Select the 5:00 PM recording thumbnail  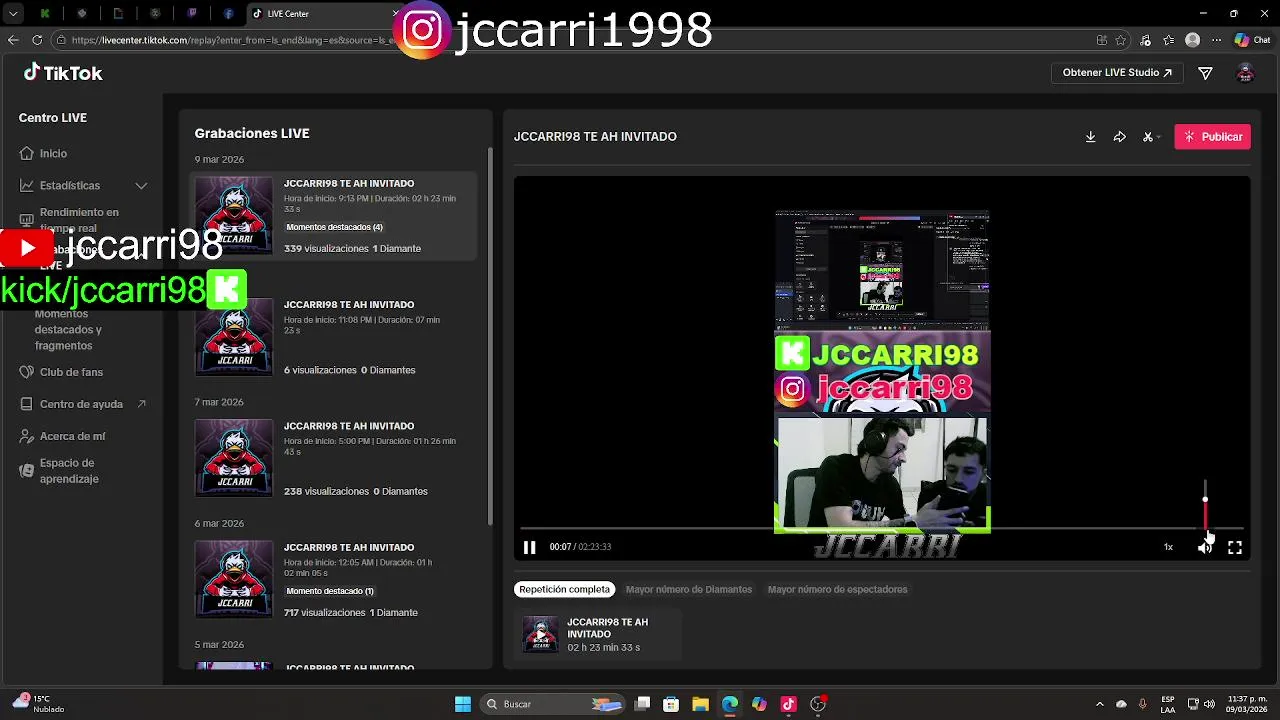point(234,458)
